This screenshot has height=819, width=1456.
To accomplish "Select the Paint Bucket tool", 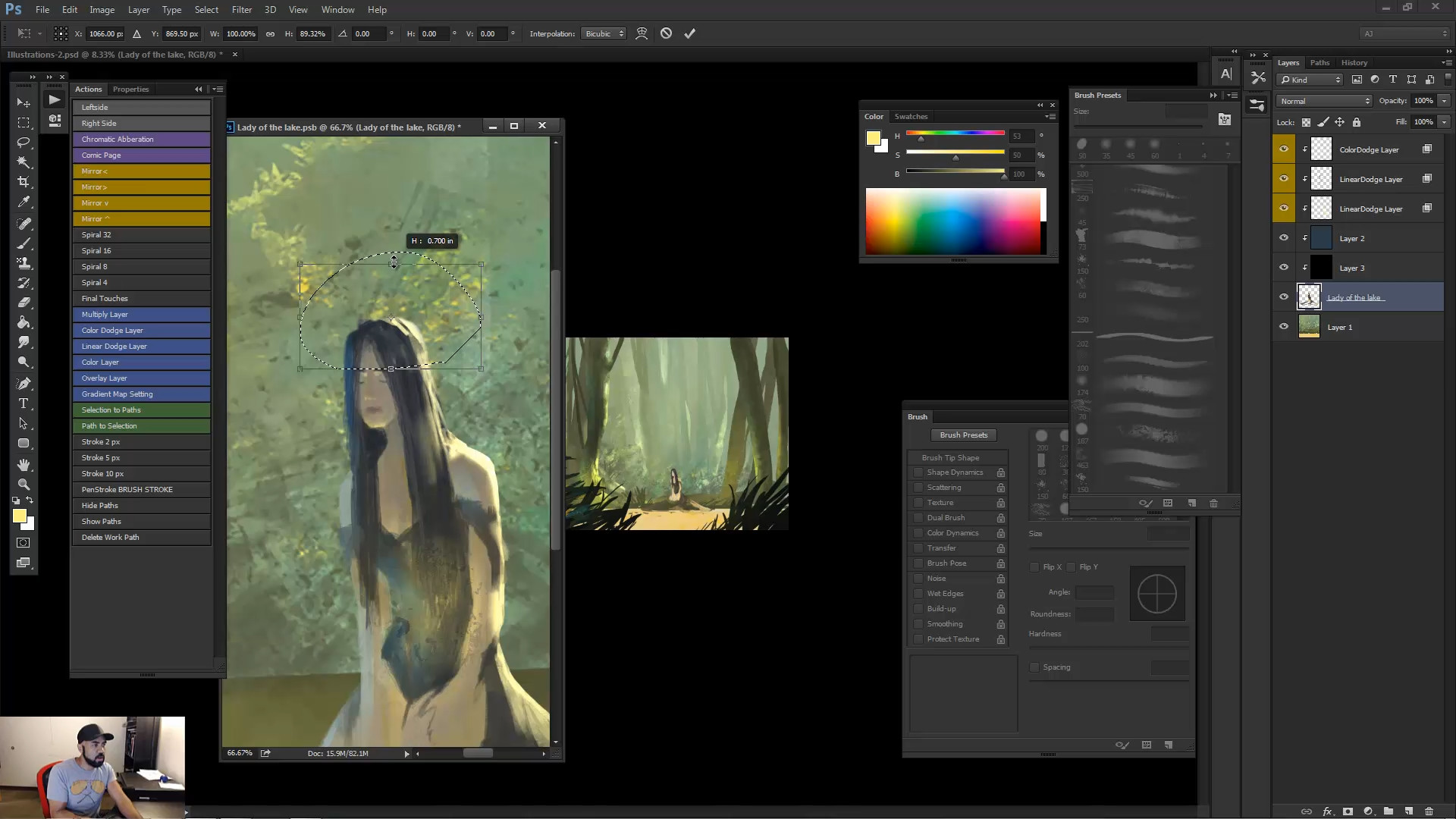I will coord(24,322).
